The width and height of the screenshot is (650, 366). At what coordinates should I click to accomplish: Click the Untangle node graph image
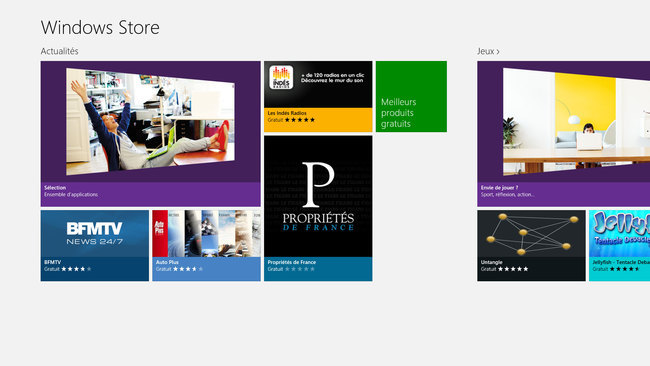pyautogui.click(x=532, y=234)
